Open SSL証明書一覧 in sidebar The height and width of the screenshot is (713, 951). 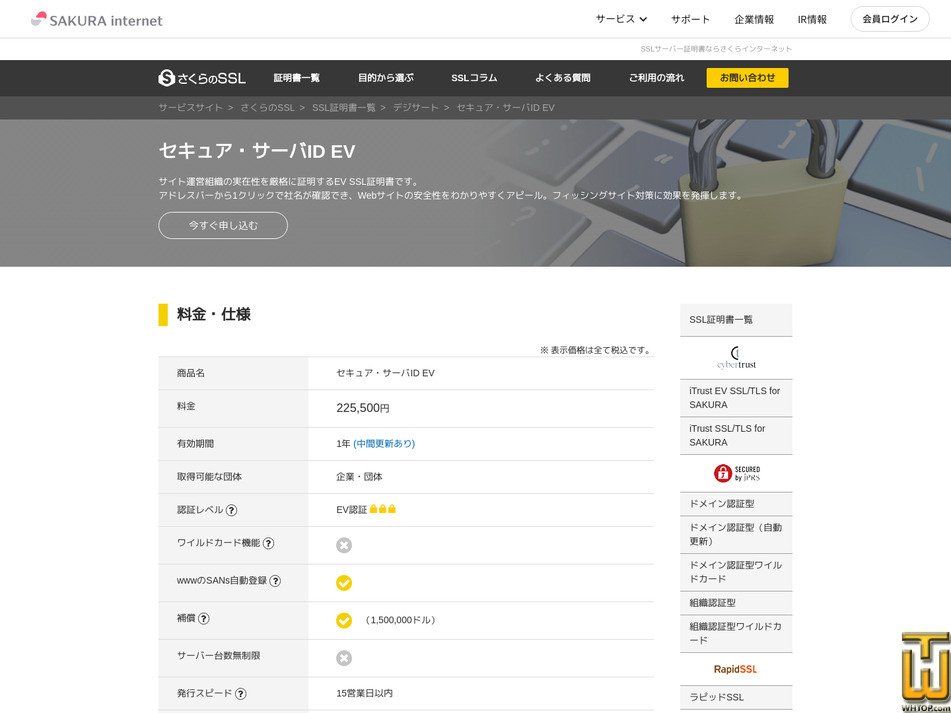736,320
